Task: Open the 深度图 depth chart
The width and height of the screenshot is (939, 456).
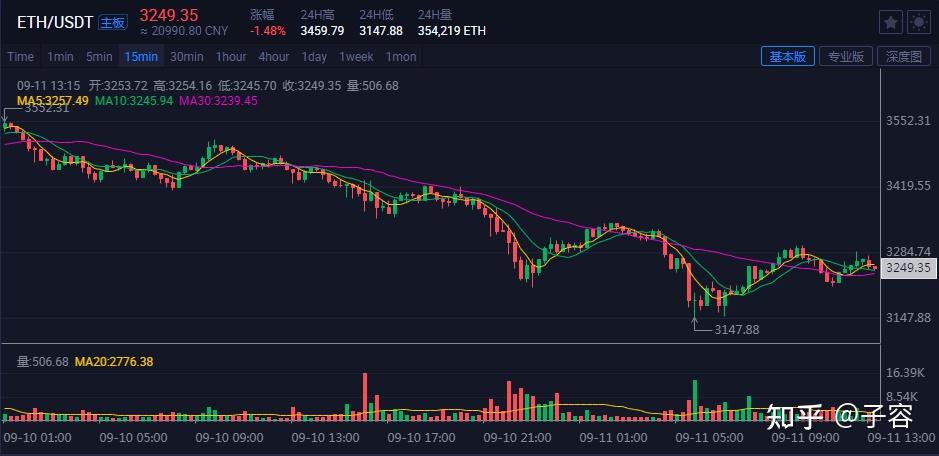Action: pos(903,57)
